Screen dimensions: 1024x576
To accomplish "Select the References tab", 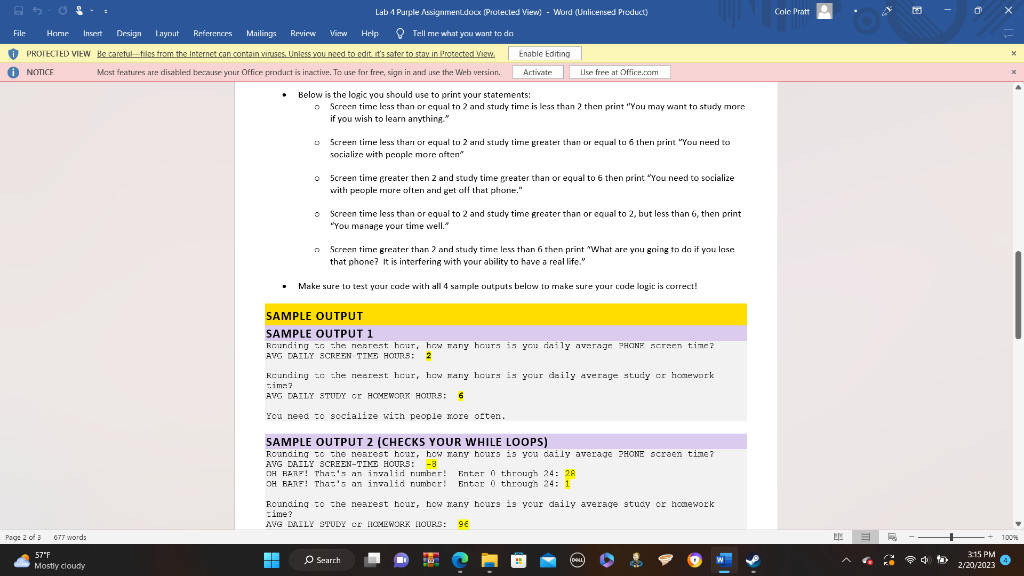I will coord(212,33).
